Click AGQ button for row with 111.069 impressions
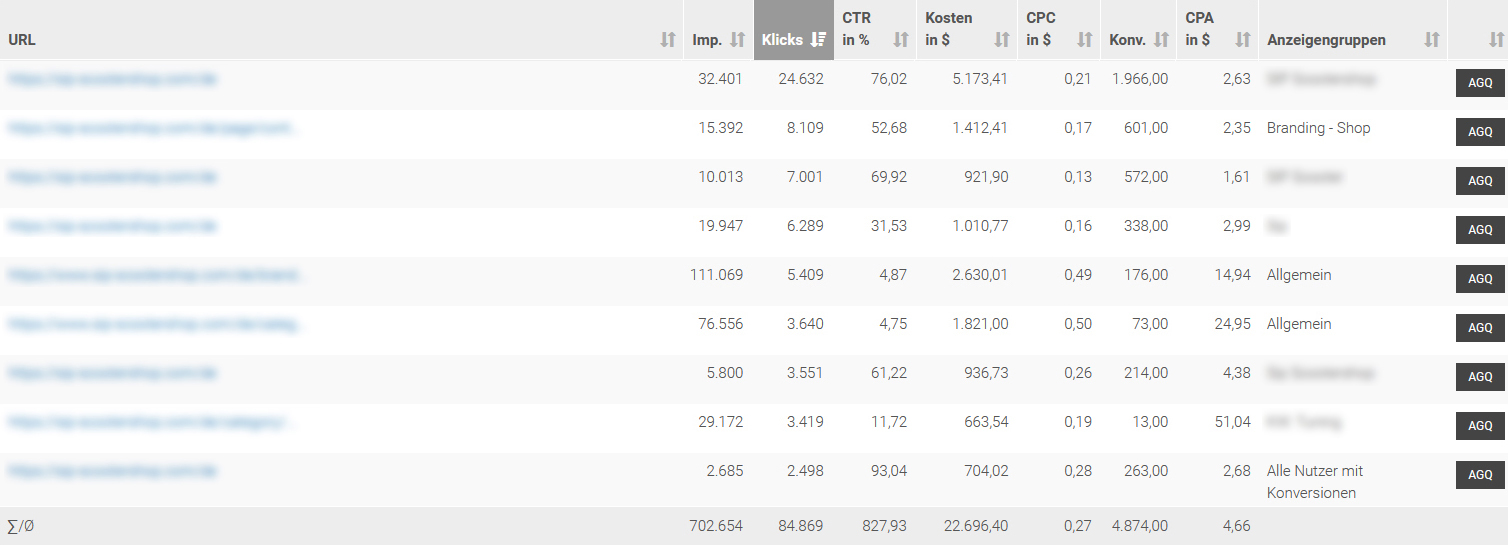1508x545 pixels. [x=1480, y=279]
